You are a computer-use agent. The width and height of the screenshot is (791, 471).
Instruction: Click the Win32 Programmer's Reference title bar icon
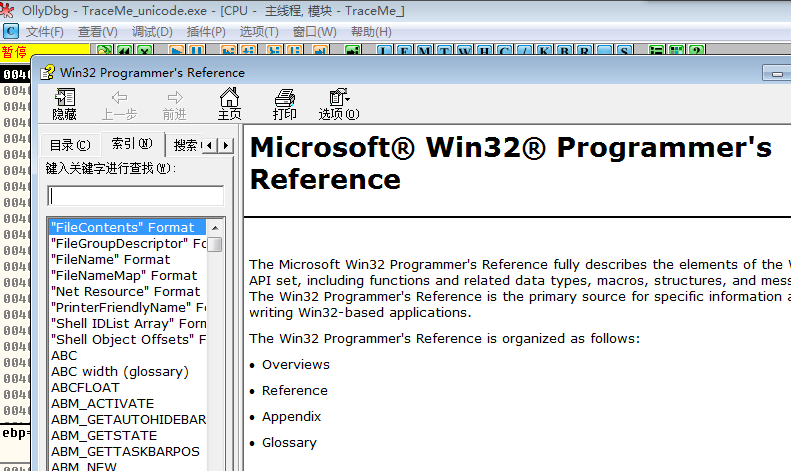(47, 73)
